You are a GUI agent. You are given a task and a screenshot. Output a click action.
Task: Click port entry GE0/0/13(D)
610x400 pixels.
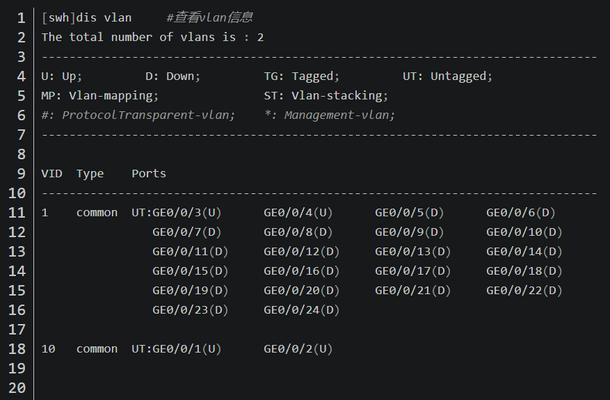pyautogui.click(x=413, y=251)
